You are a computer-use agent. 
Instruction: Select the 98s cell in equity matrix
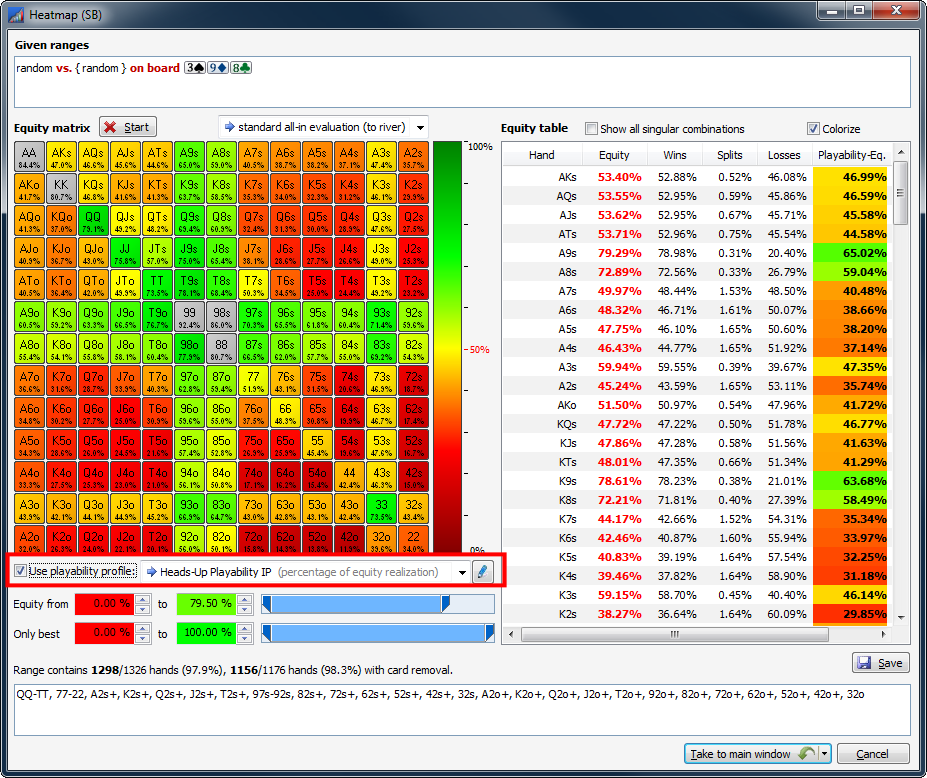[221, 317]
